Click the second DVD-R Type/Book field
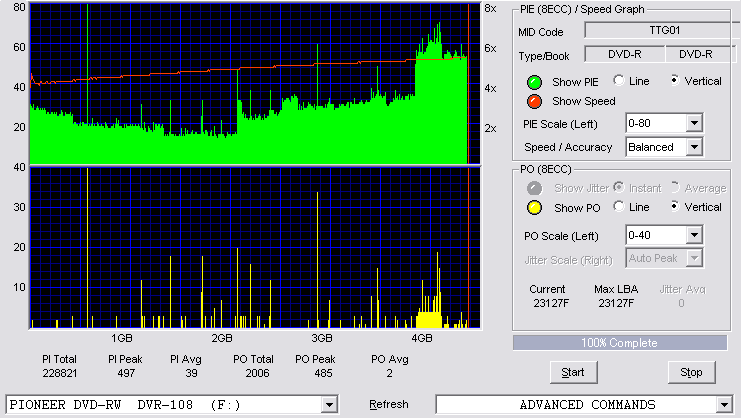The image size is (741, 418). point(699,54)
